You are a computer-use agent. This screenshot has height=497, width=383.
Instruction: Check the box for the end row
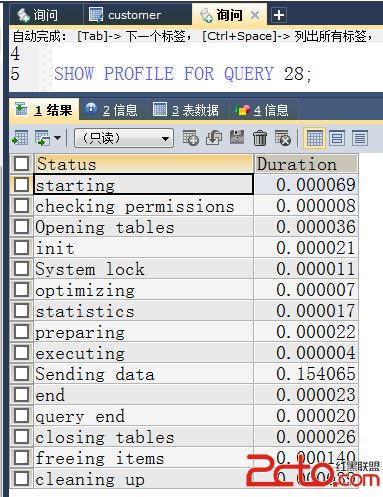click(x=22, y=395)
